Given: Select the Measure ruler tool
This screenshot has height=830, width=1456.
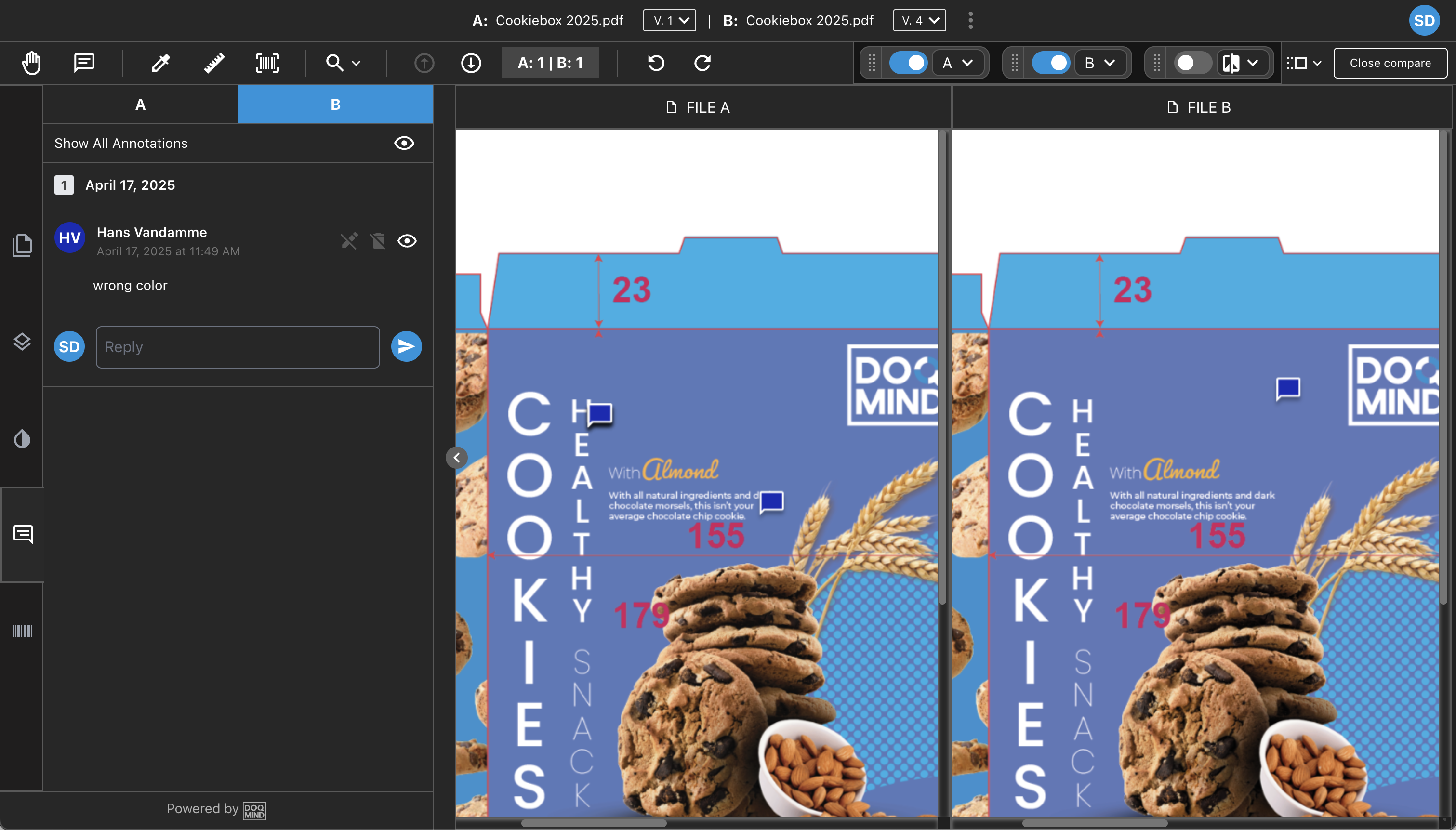Looking at the screenshot, I should [x=213, y=63].
